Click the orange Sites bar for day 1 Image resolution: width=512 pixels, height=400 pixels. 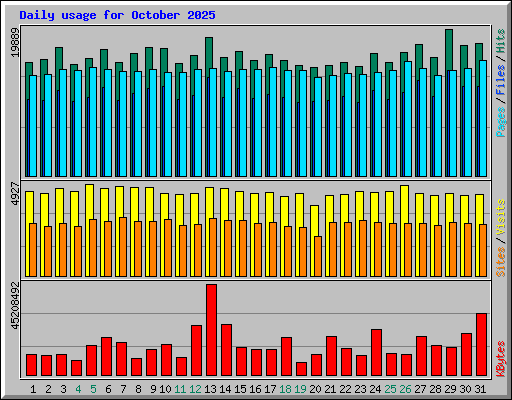(x=33, y=250)
